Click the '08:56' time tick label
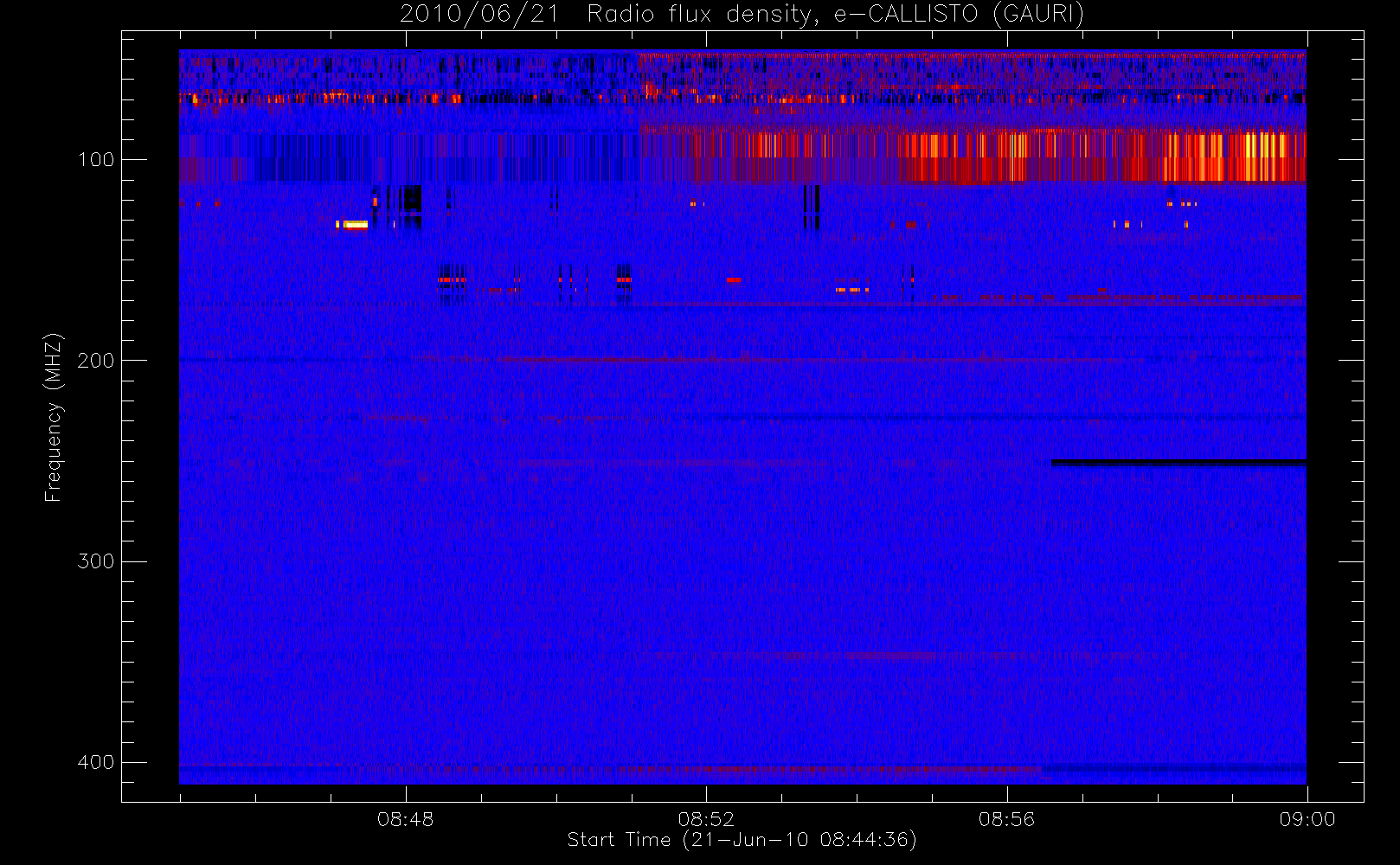Screen dimensions: 1400x865 1006,819
